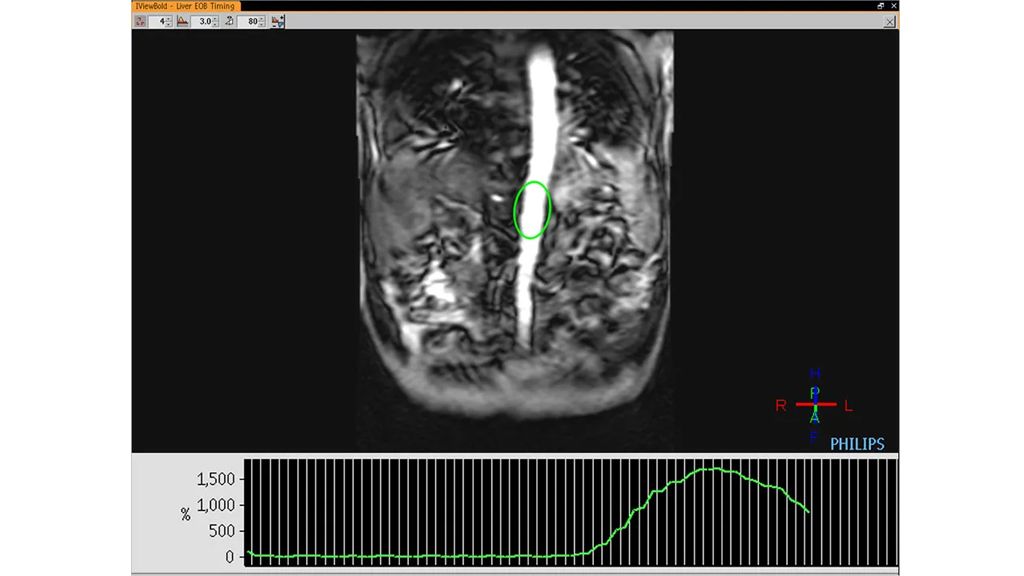The height and width of the screenshot is (576, 1024).
Task: Click the peak of the green enhancement curve
Action: [716, 469]
